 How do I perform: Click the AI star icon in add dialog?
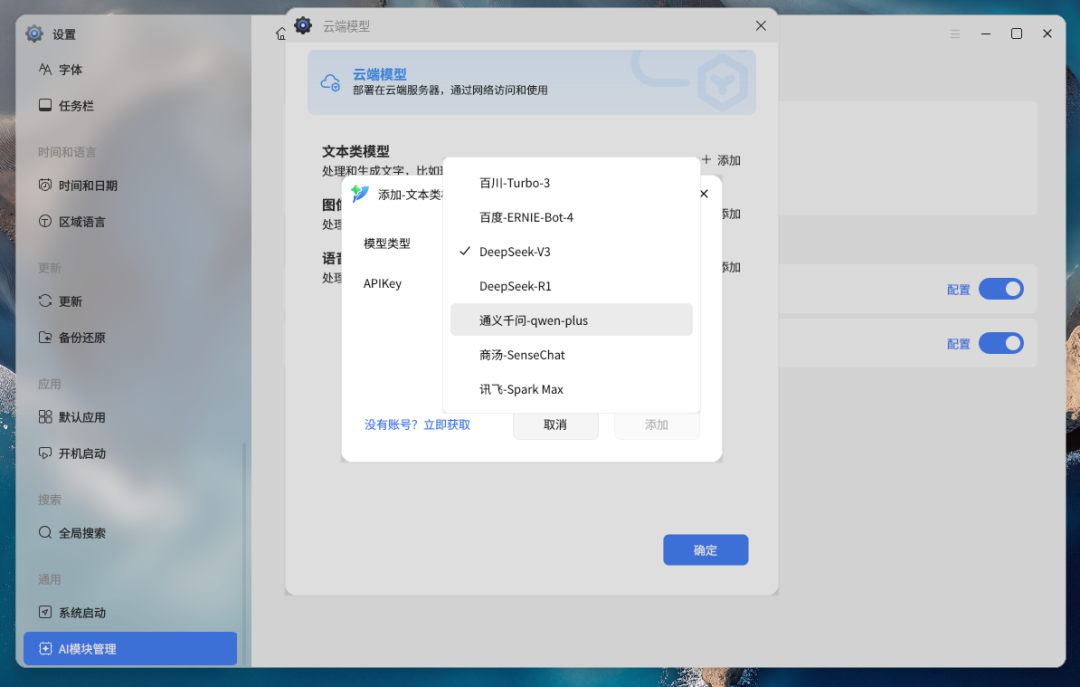pos(360,194)
